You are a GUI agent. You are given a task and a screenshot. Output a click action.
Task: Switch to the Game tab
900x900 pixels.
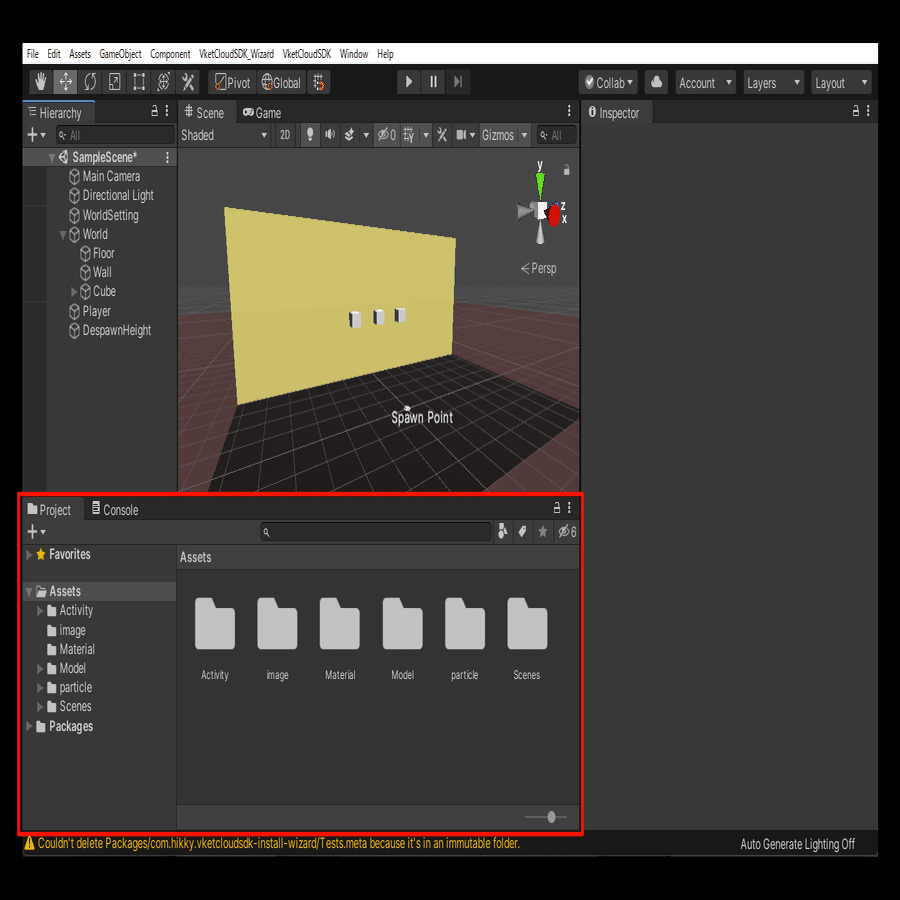pos(261,112)
